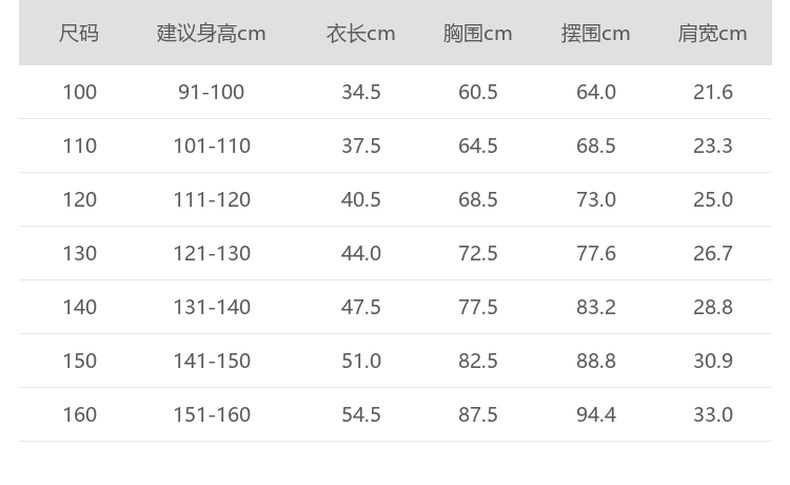
Task: Click the 21.6 shoulder width cell
Action: pos(713,92)
